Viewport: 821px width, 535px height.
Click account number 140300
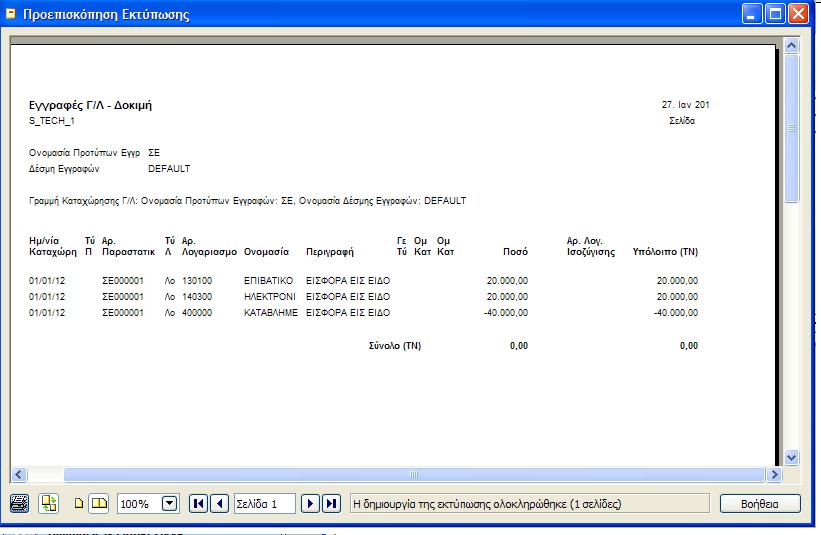pos(197,296)
